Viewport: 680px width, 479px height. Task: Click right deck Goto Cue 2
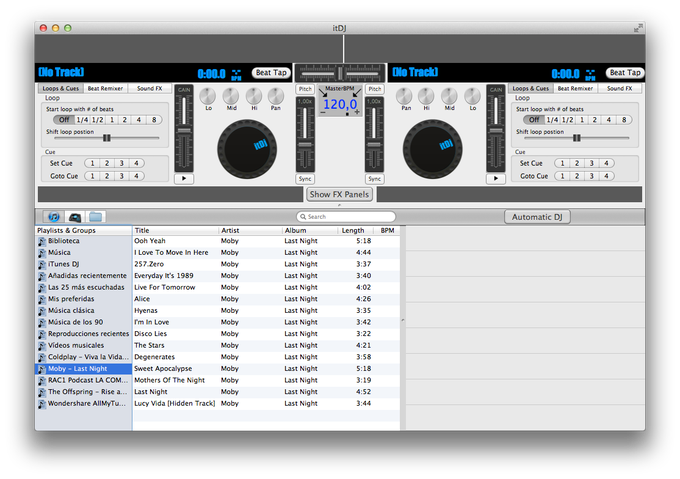[577, 176]
